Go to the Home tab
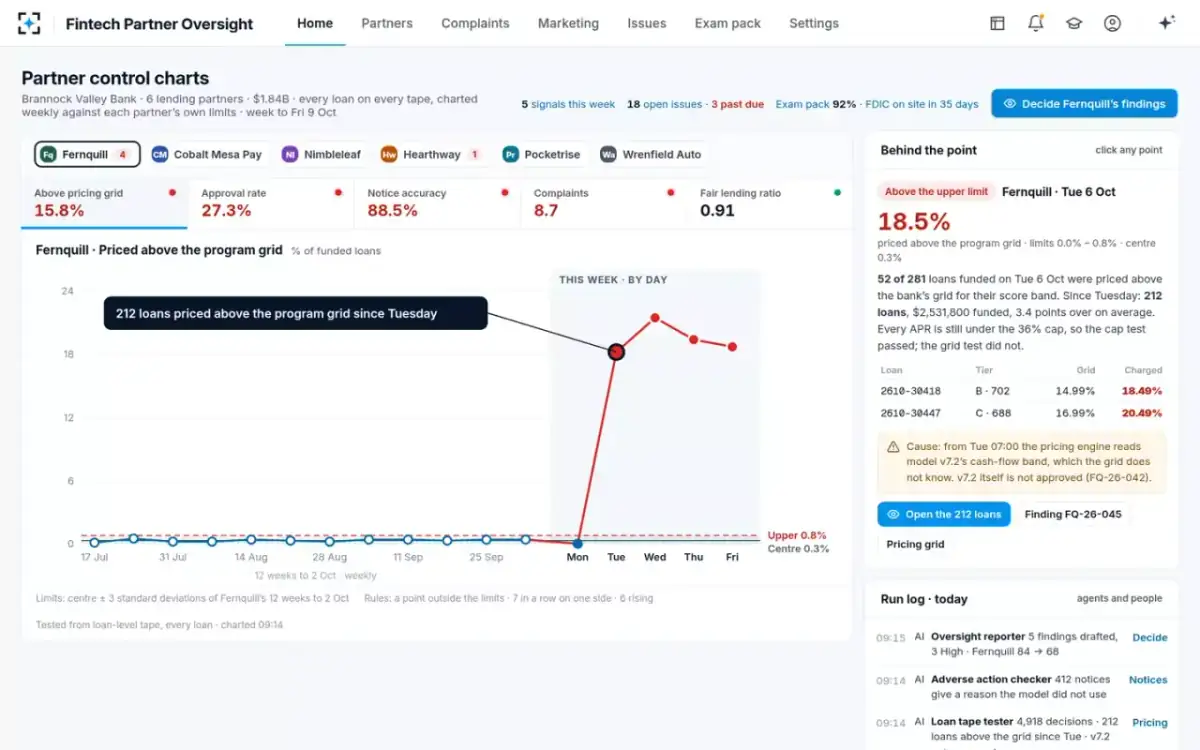This screenshot has width=1200, height=750. coord(315,23)
